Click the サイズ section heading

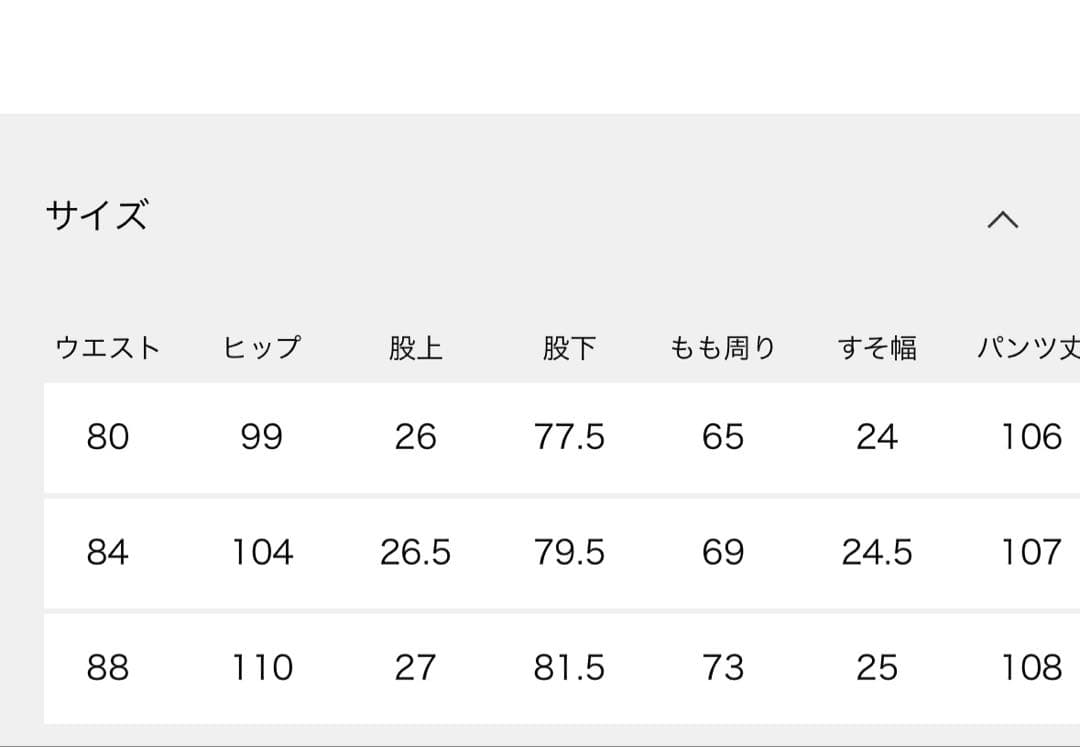tap(98, 215)
